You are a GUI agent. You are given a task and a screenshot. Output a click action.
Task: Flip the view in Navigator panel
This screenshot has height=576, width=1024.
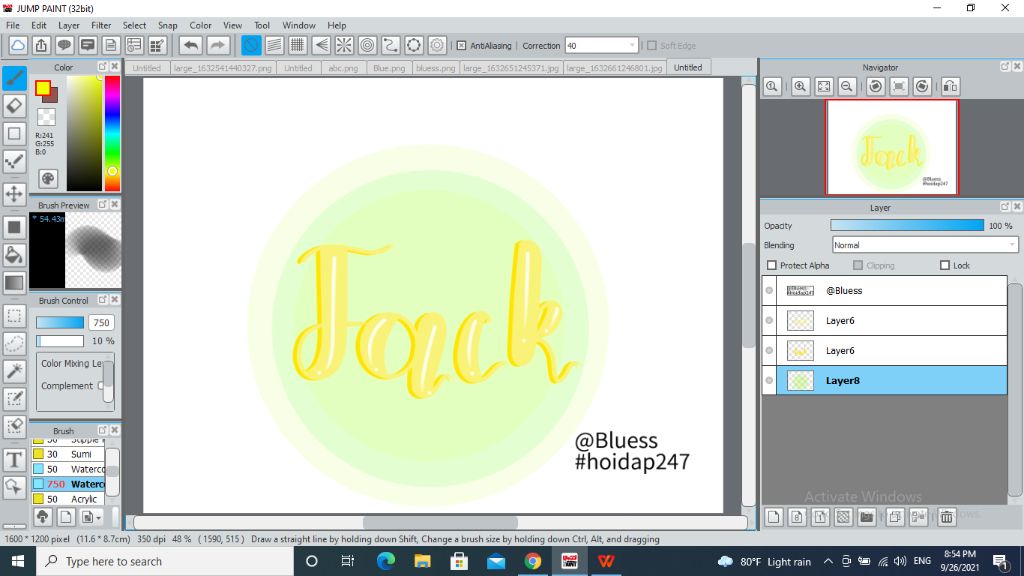(950, 86)
